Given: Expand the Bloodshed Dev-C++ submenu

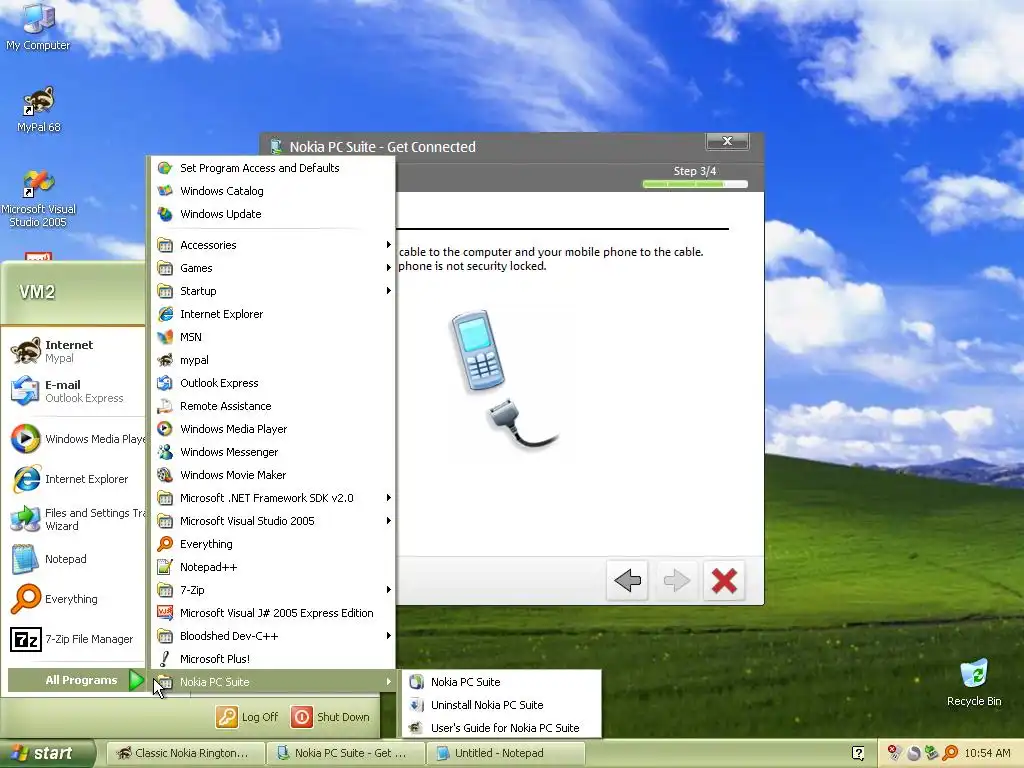Looking at the screenshot, I should (272, 635).
